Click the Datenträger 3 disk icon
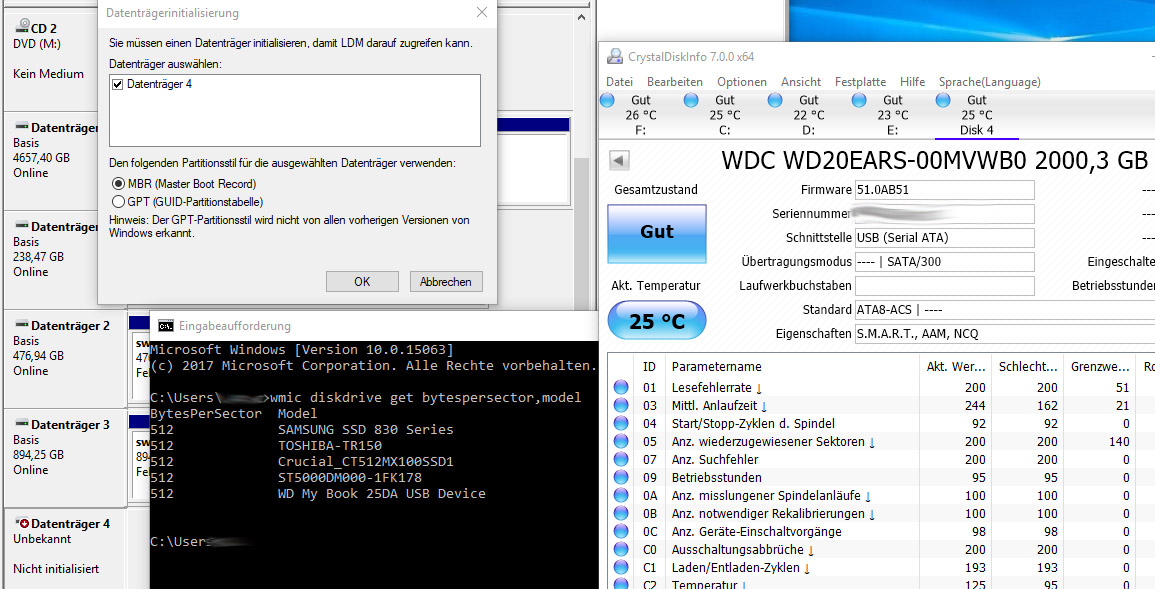This screenshot has height=589, width=1155. tap(21, 425)
